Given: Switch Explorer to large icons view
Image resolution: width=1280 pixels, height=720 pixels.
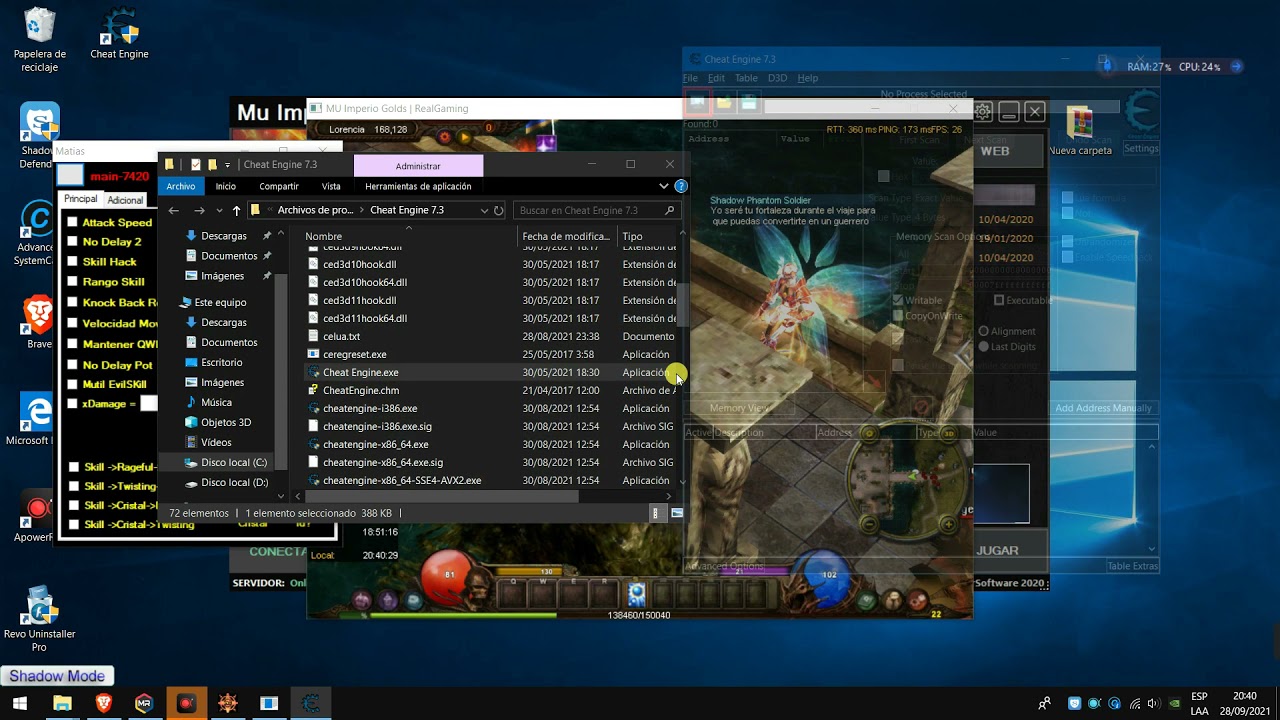Looking at the screenshot, I should pyautogui.click(x=677, y=513).
